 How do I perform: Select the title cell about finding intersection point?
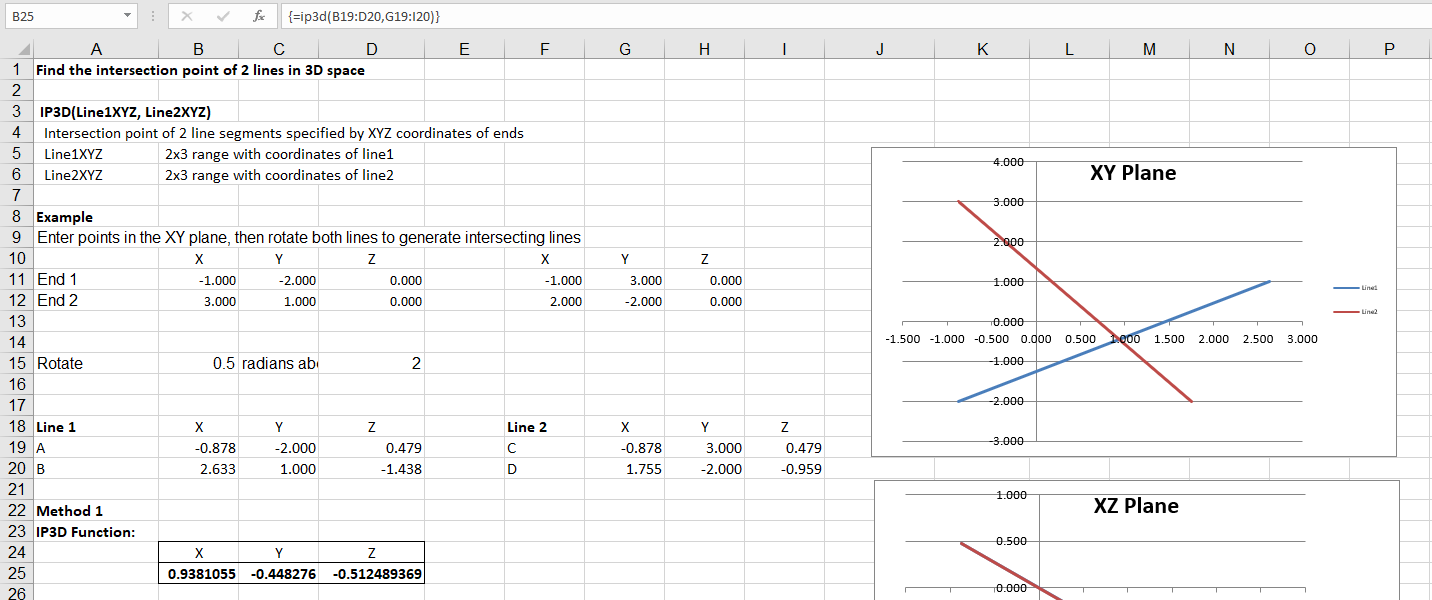tap(200, 70)
